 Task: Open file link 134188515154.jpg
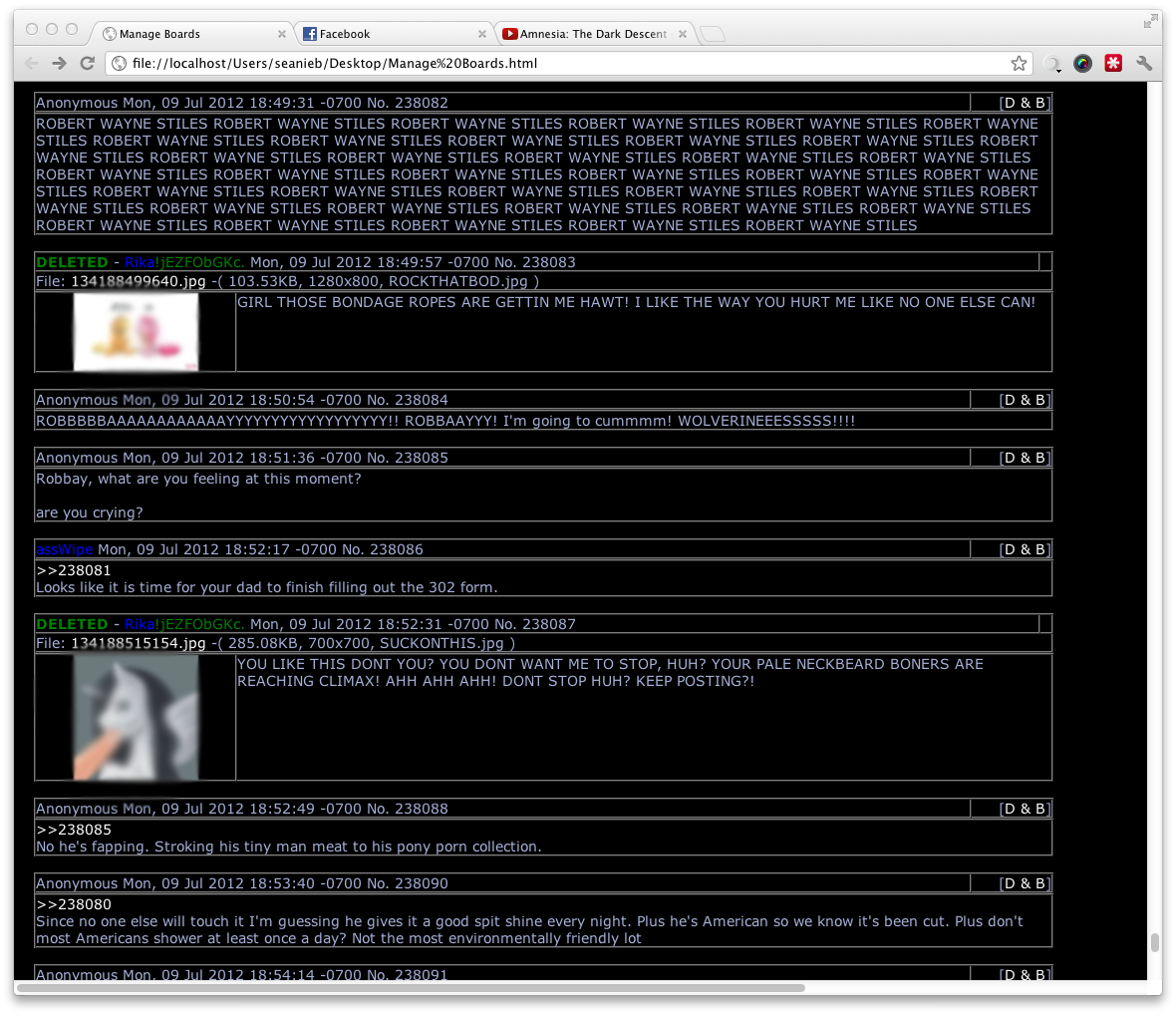point(138,643)
